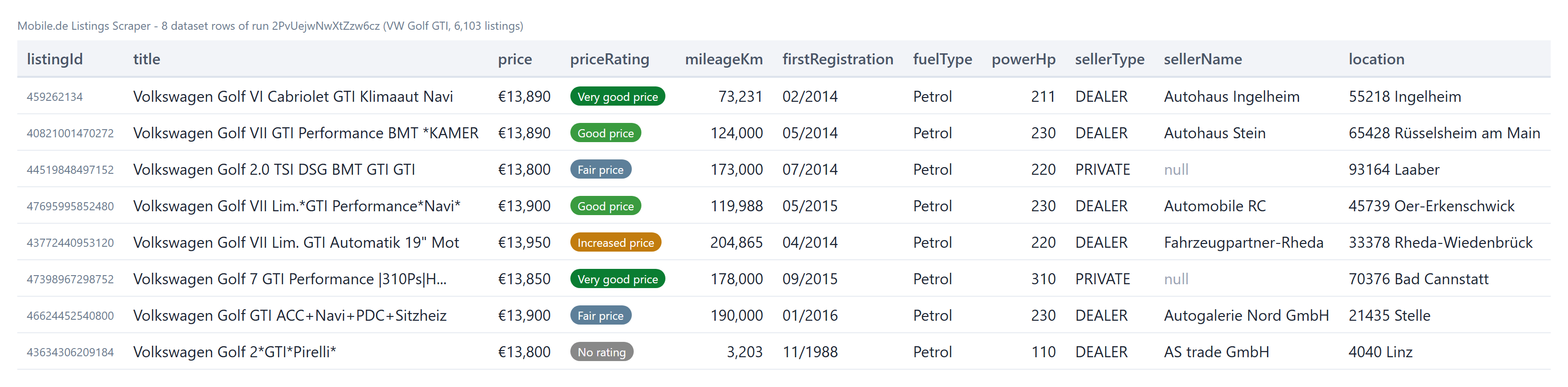Click the 'No rating' badge
This screenshot has height=387, width=1568.
pyautogui.click(x=602, y=352)
